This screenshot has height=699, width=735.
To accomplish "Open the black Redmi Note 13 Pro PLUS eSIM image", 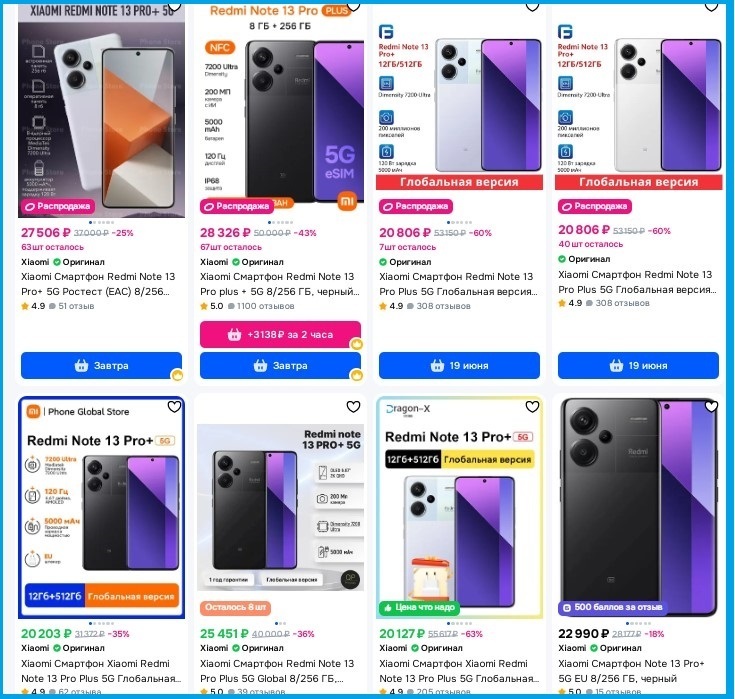I will (280, 112).
